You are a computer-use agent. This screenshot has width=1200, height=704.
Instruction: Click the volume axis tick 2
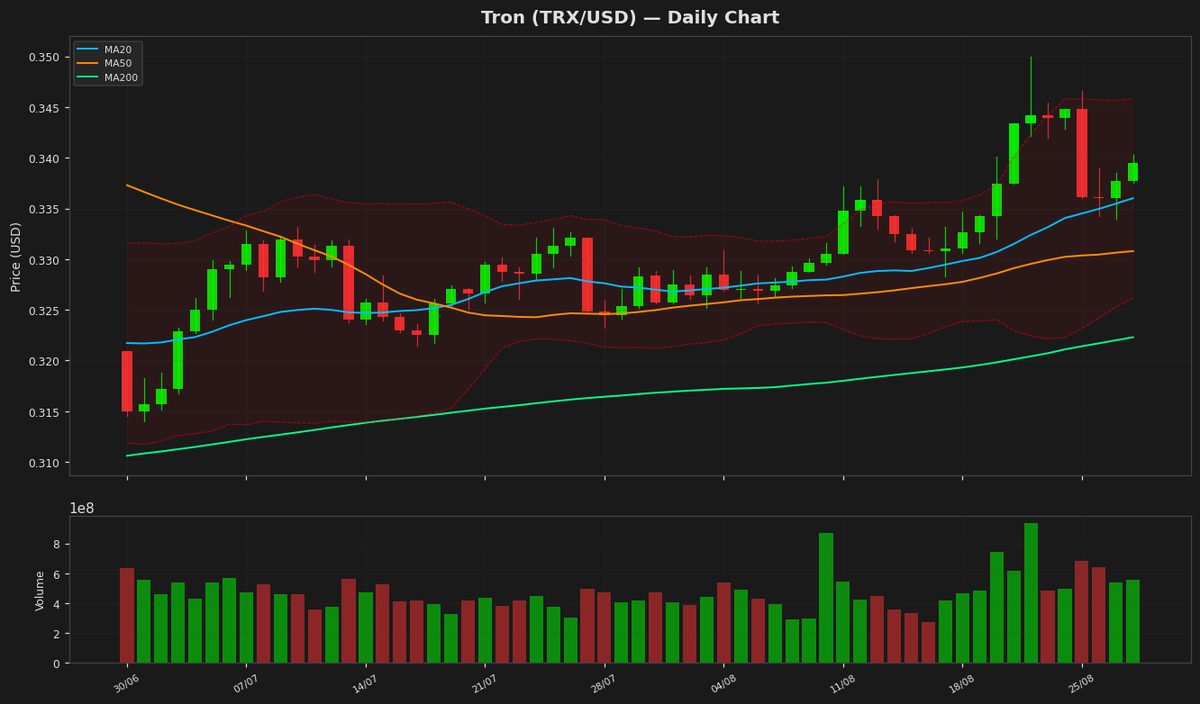(x=56, y=634)
